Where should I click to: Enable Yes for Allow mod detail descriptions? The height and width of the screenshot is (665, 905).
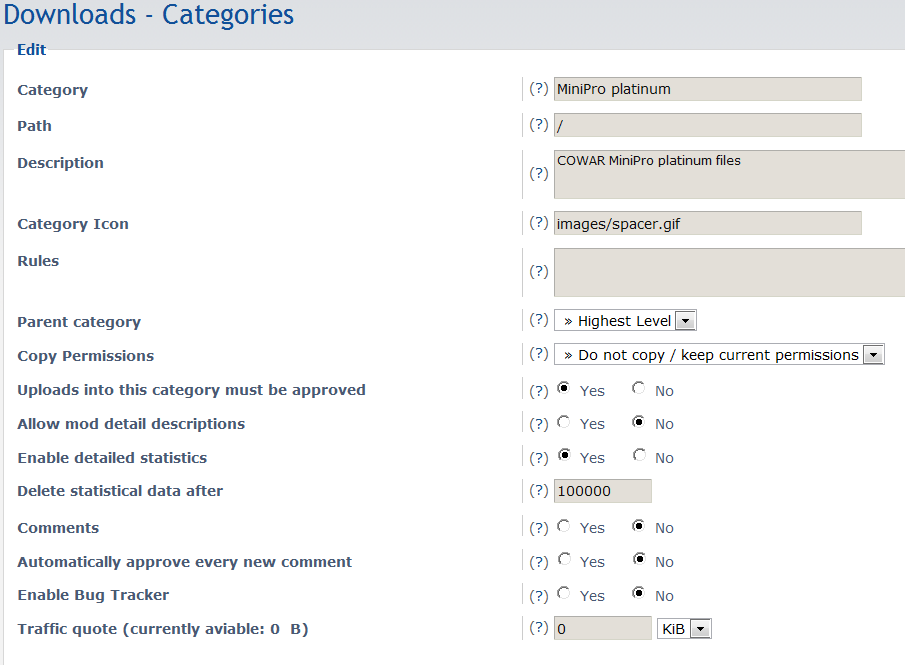click(x=564, y=423)
